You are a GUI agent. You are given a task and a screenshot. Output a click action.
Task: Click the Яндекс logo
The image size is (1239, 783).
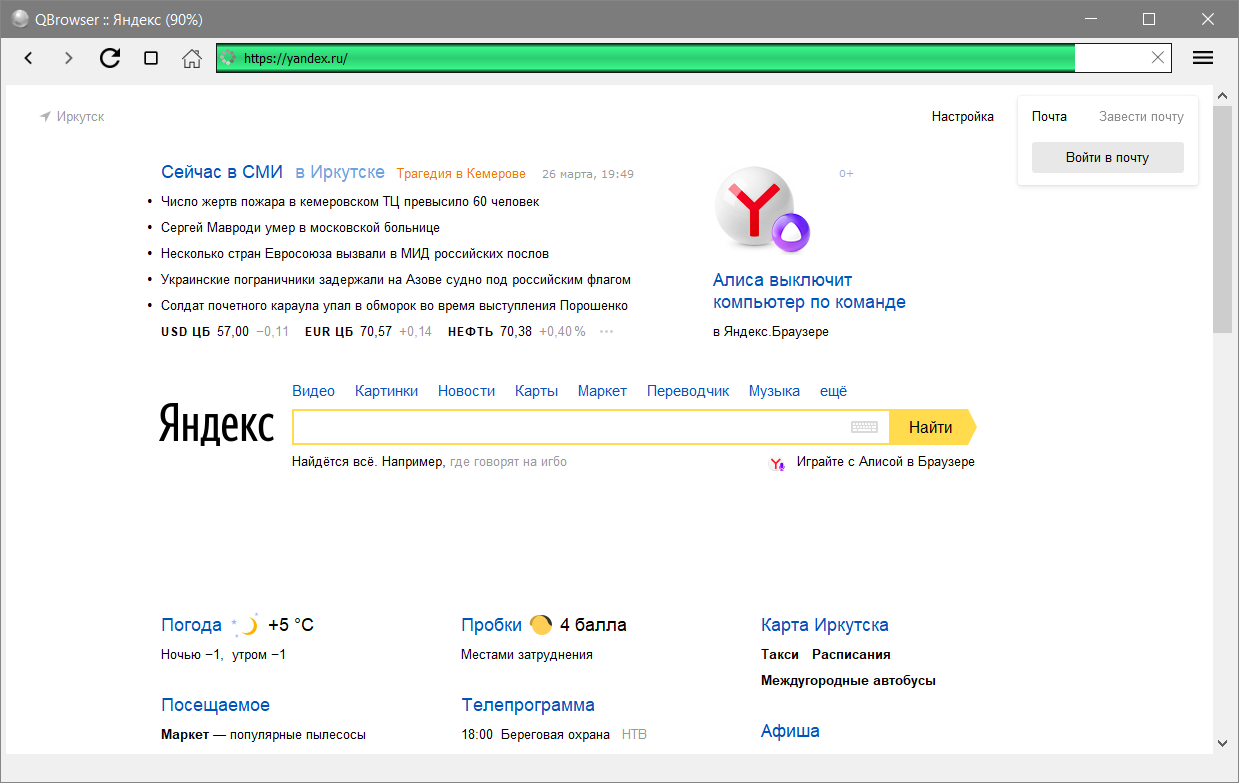(x=216, y=425)
